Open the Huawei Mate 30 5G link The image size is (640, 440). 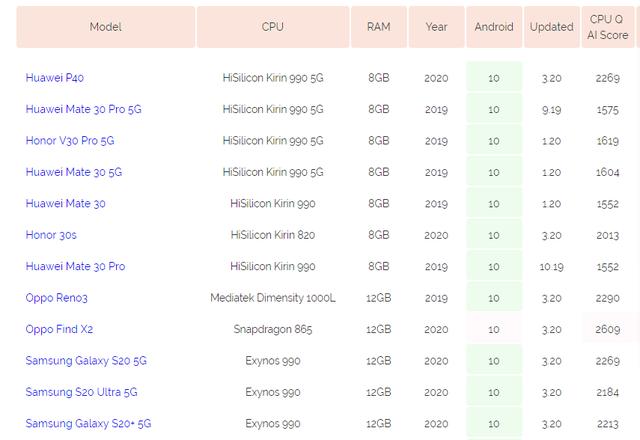(73, 172)
